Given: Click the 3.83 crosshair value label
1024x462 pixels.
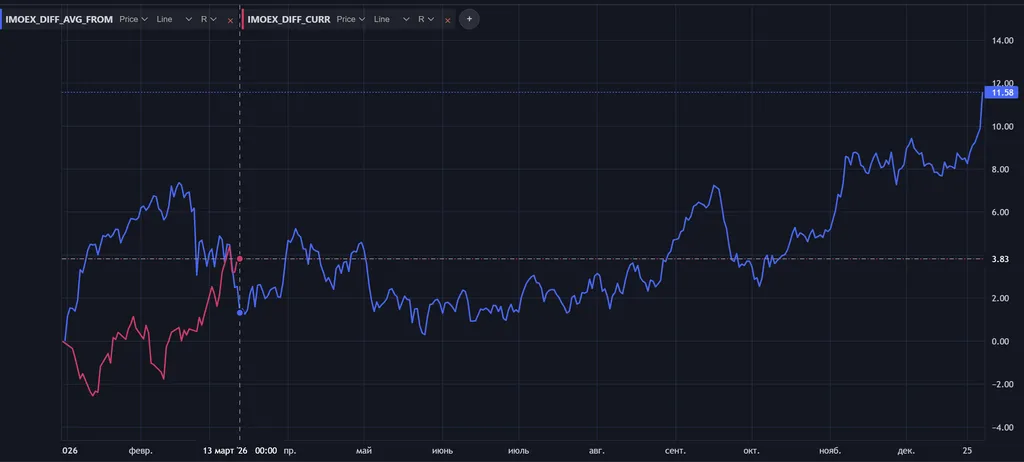Looking at the screenshot, I should point(1001,259).
